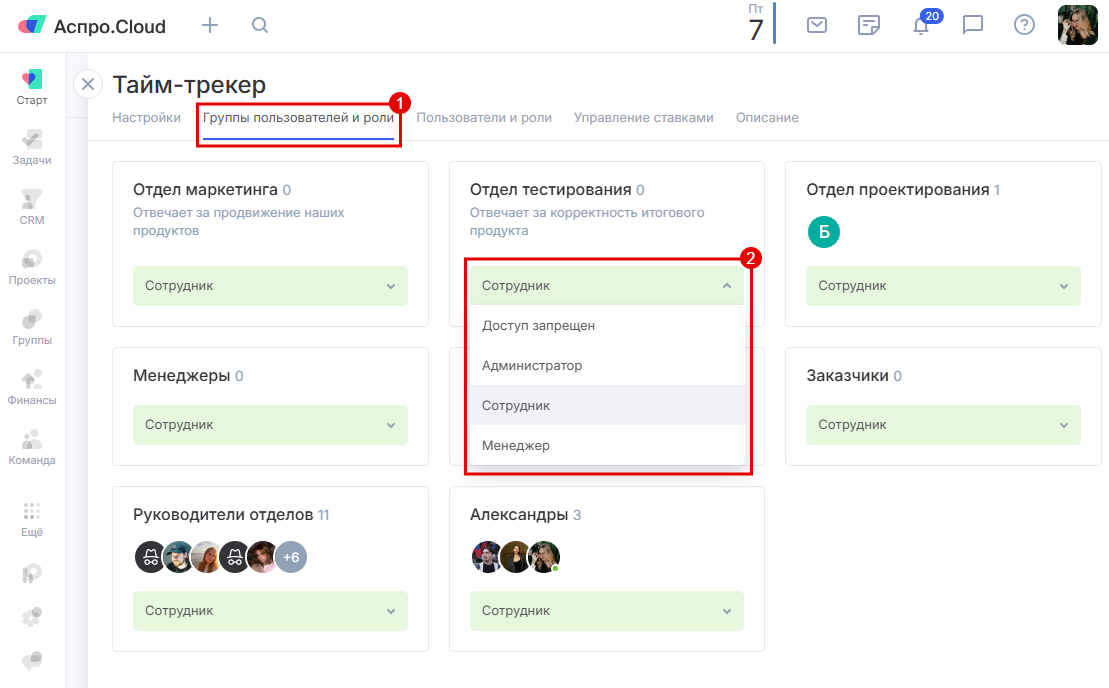
Task: Click the plus icon to create
Action: click(210, 26)
